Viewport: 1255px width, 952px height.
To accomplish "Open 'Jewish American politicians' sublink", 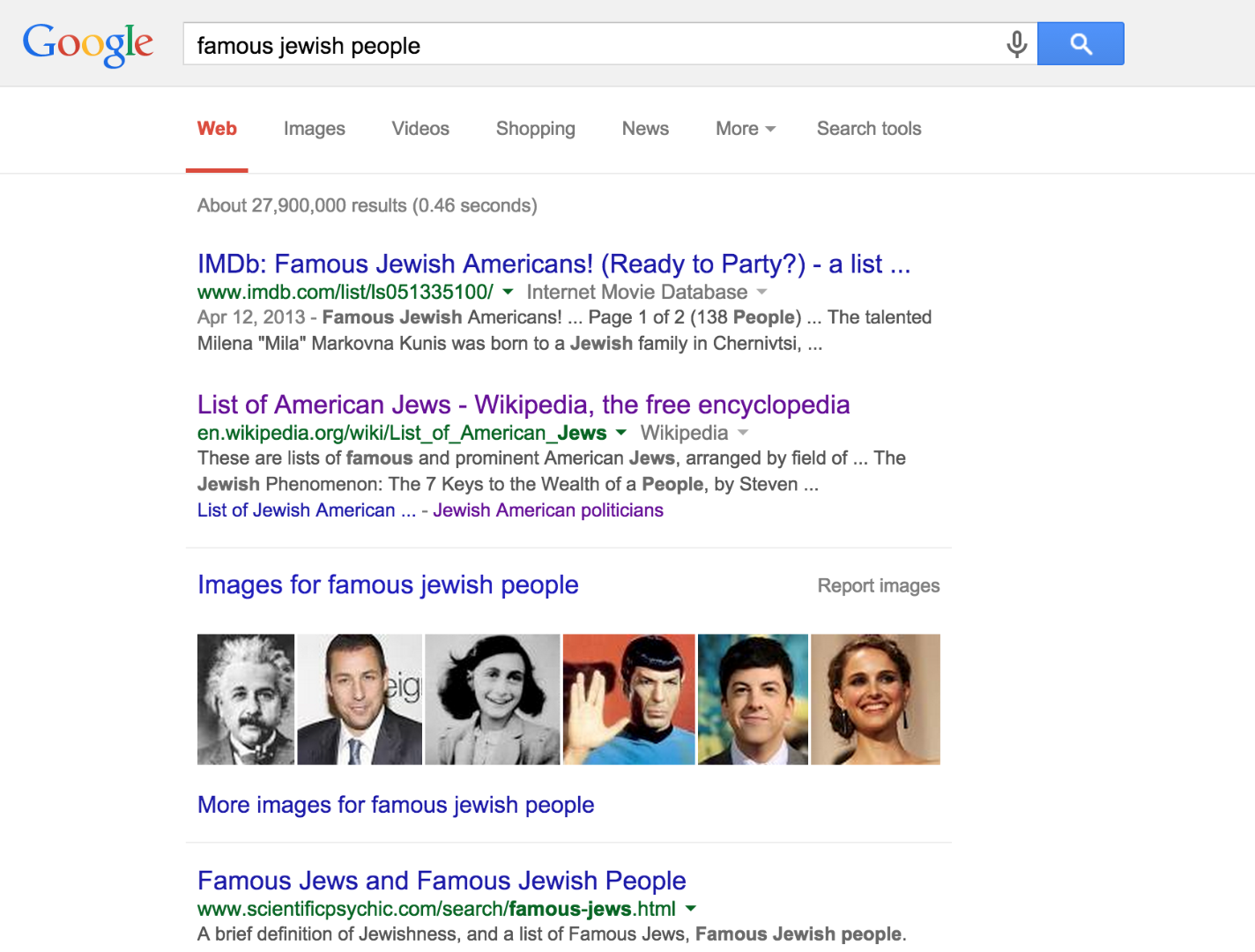I will click(x=548, y=510).
